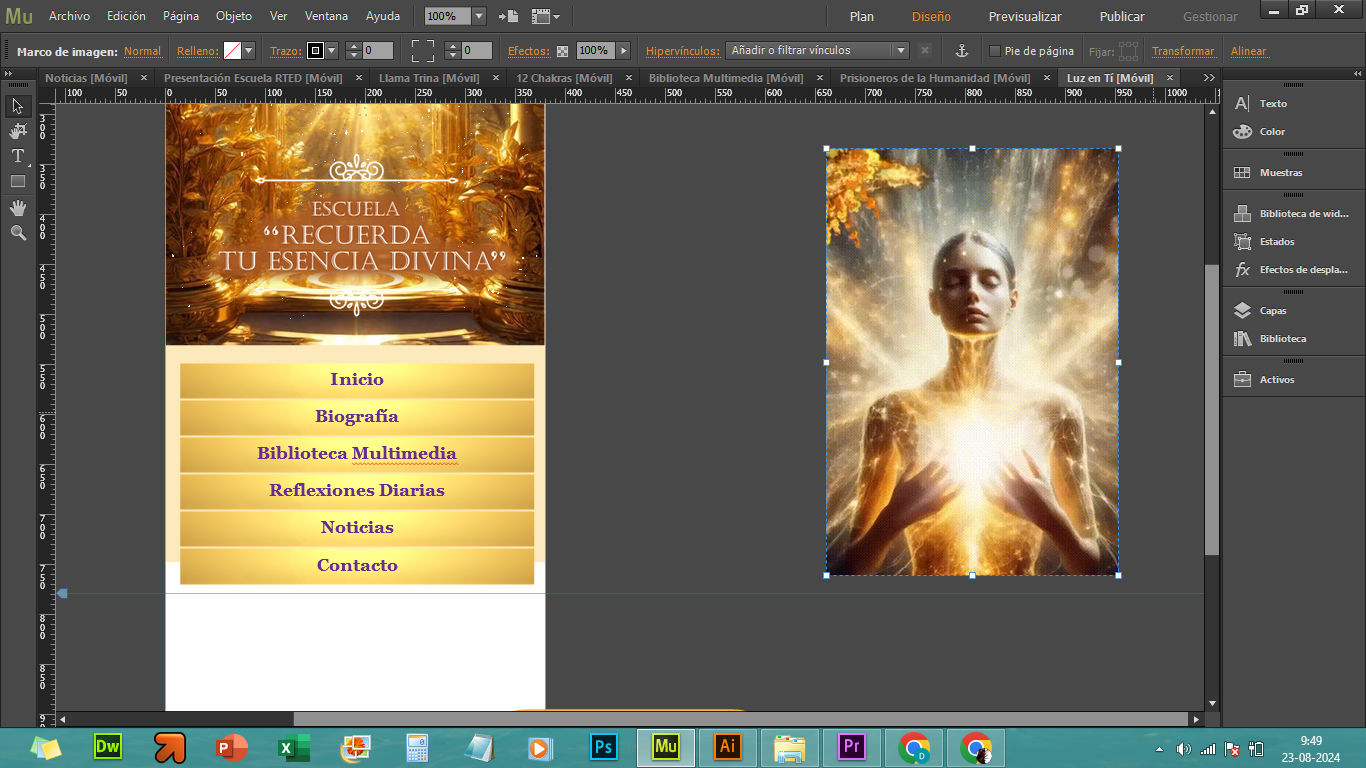This screenshot has width=1366, height=768.
Task: Open the Trazo stroke color dropdown
Action: (x=333, y=51)
